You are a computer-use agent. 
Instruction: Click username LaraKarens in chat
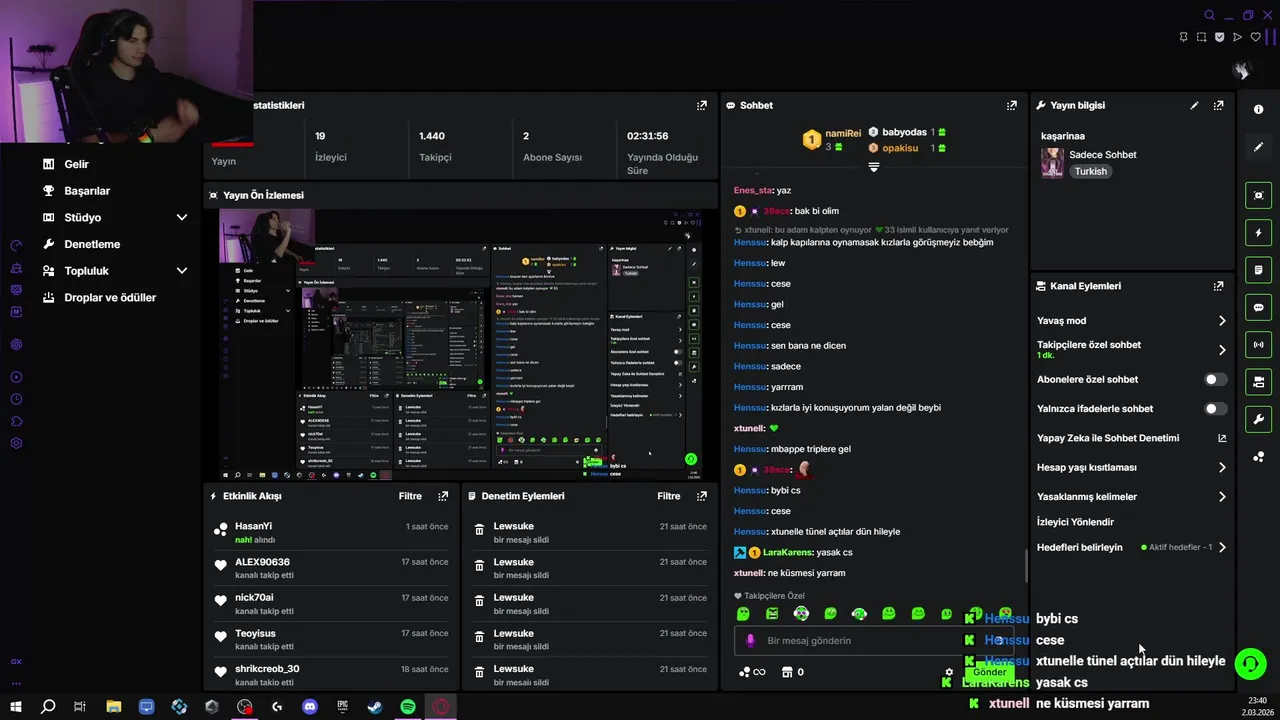[x=788, y=553]
